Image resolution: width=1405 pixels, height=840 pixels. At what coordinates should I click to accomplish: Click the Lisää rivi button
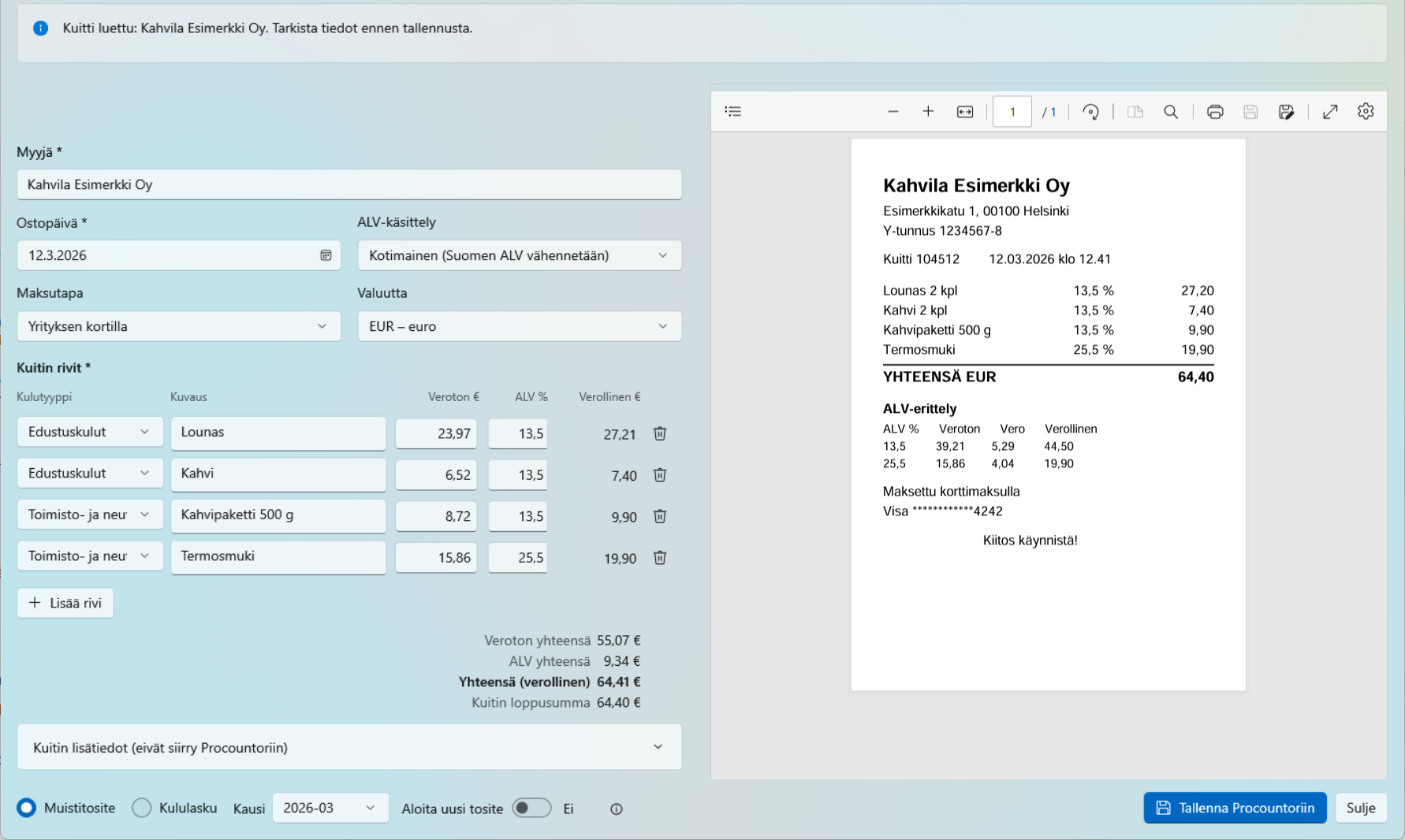pos(65,603)
